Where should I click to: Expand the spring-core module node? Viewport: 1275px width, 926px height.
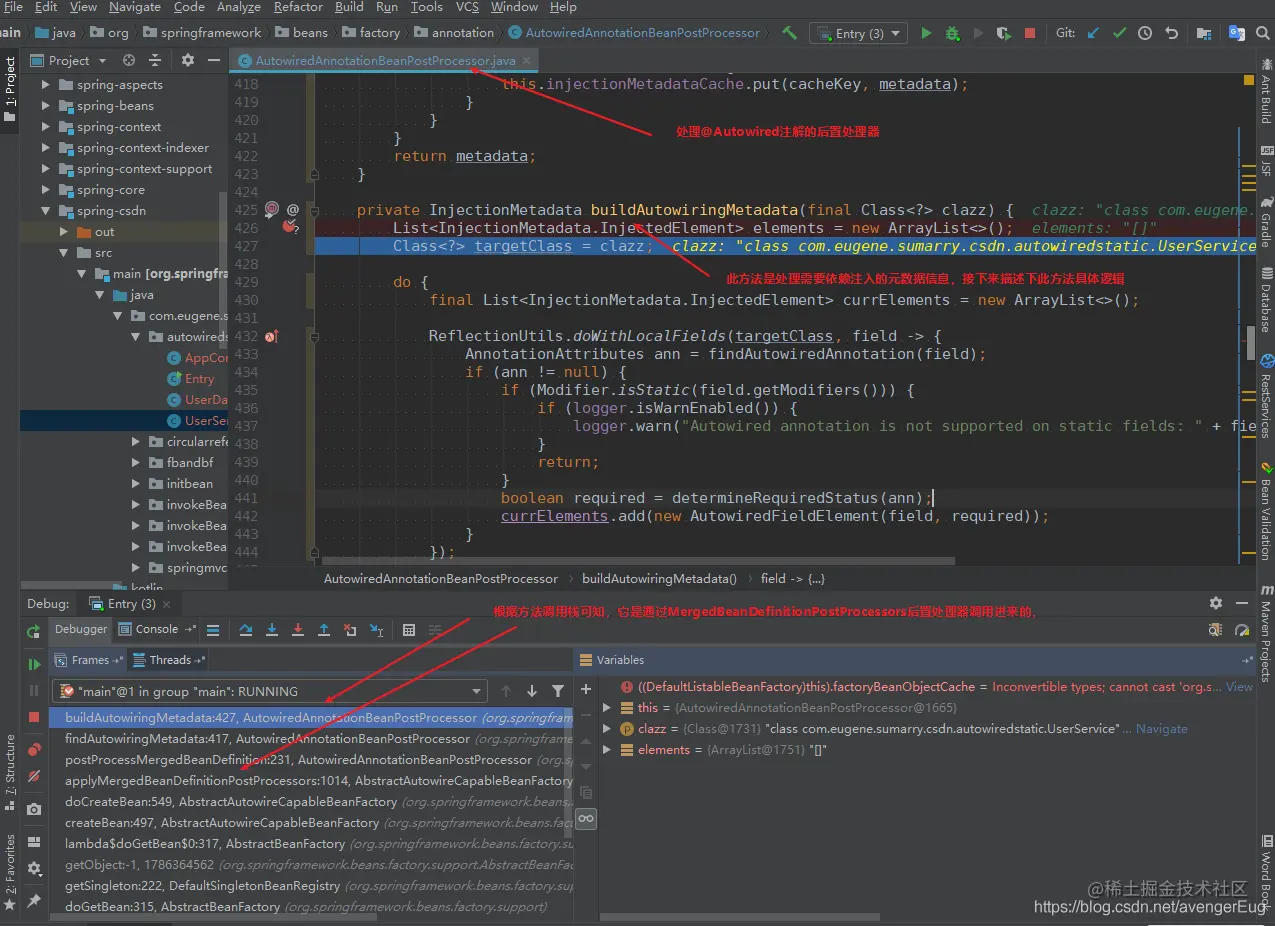(x=45, y=190)
